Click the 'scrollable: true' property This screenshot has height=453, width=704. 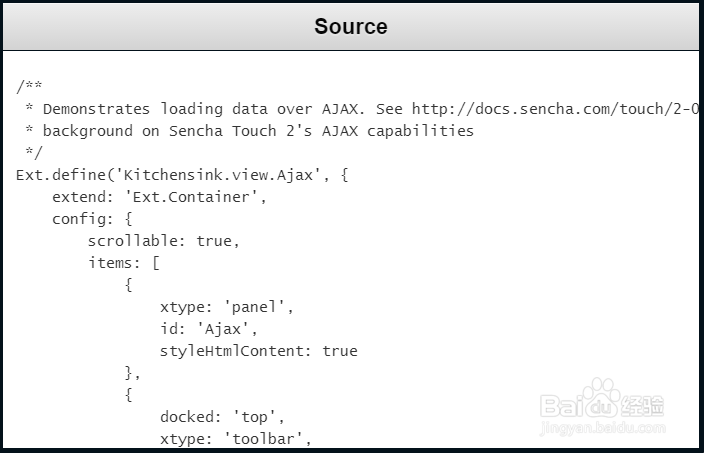(164, 241)
